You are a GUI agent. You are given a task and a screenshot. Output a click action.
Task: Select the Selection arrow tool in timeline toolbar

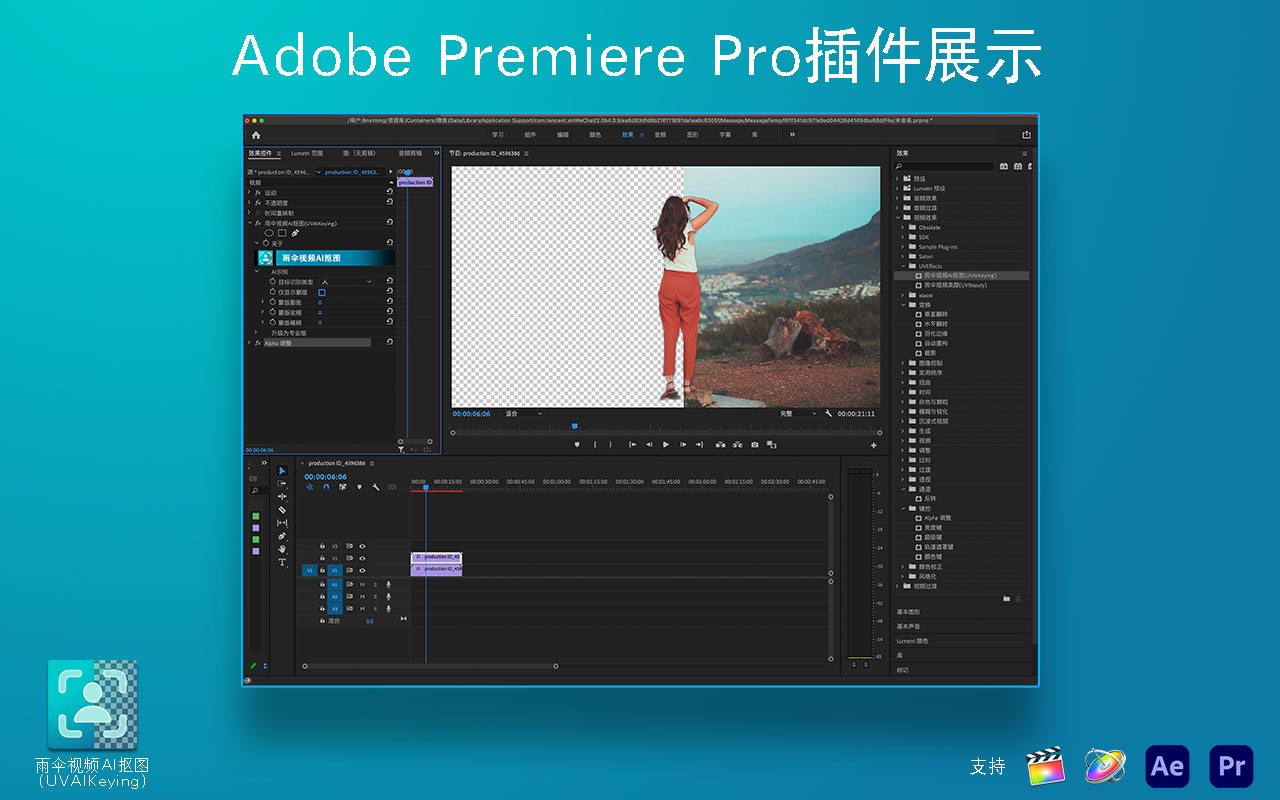pos(282,471)
